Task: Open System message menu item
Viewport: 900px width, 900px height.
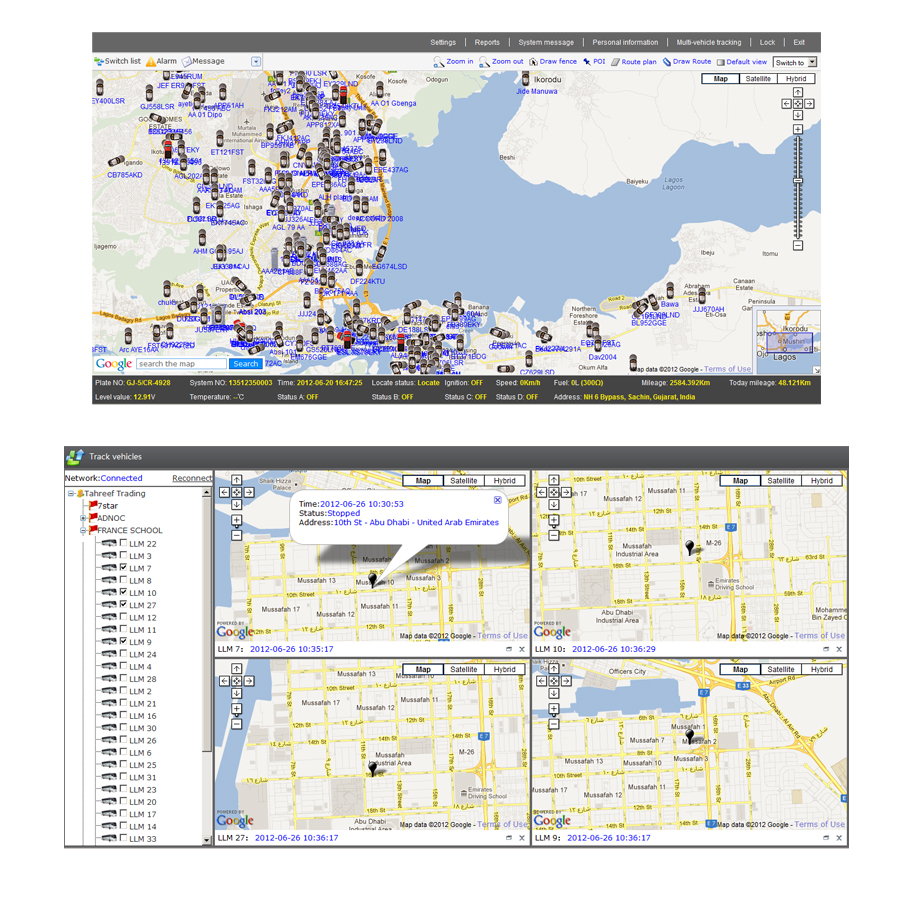Action: click(546, 42)
